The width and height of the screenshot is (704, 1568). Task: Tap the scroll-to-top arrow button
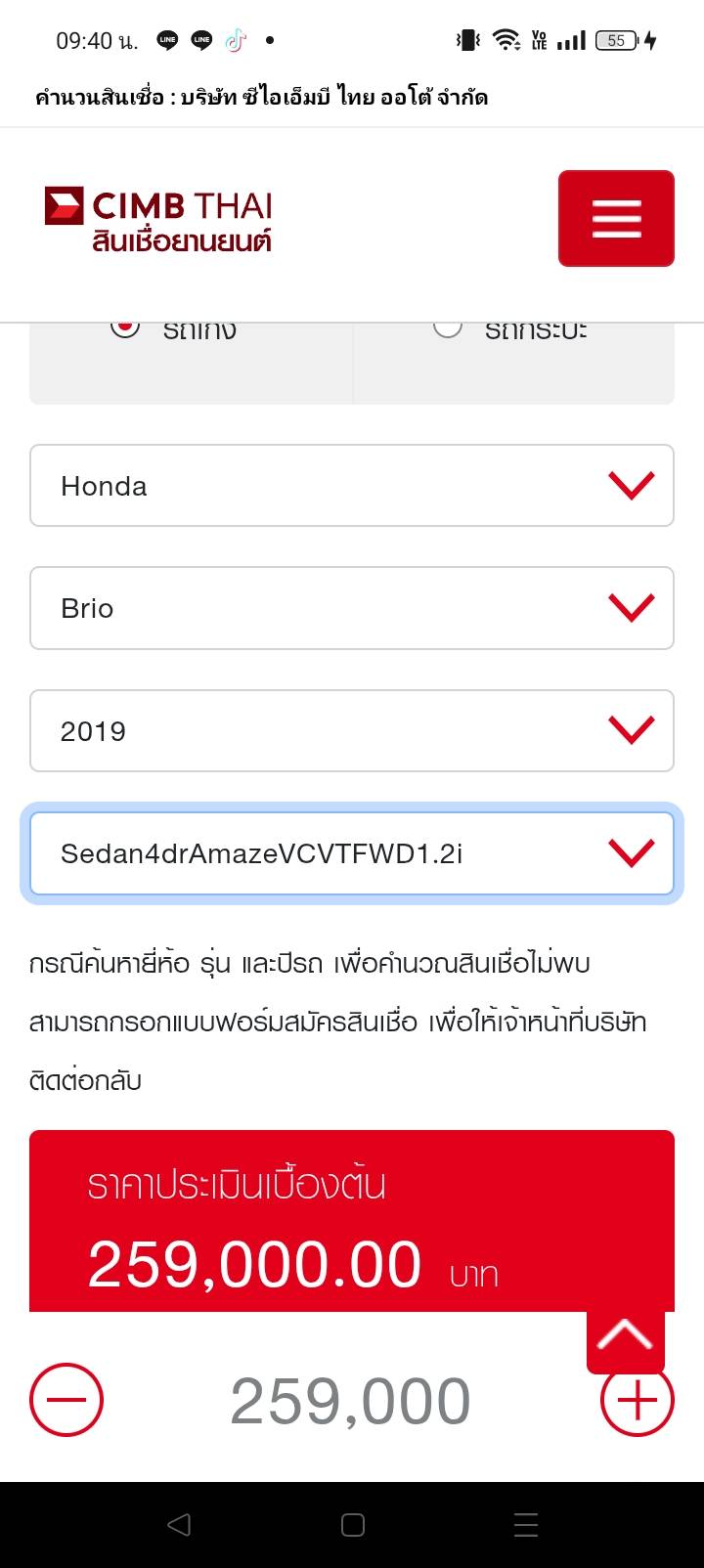coord(625,1336)
